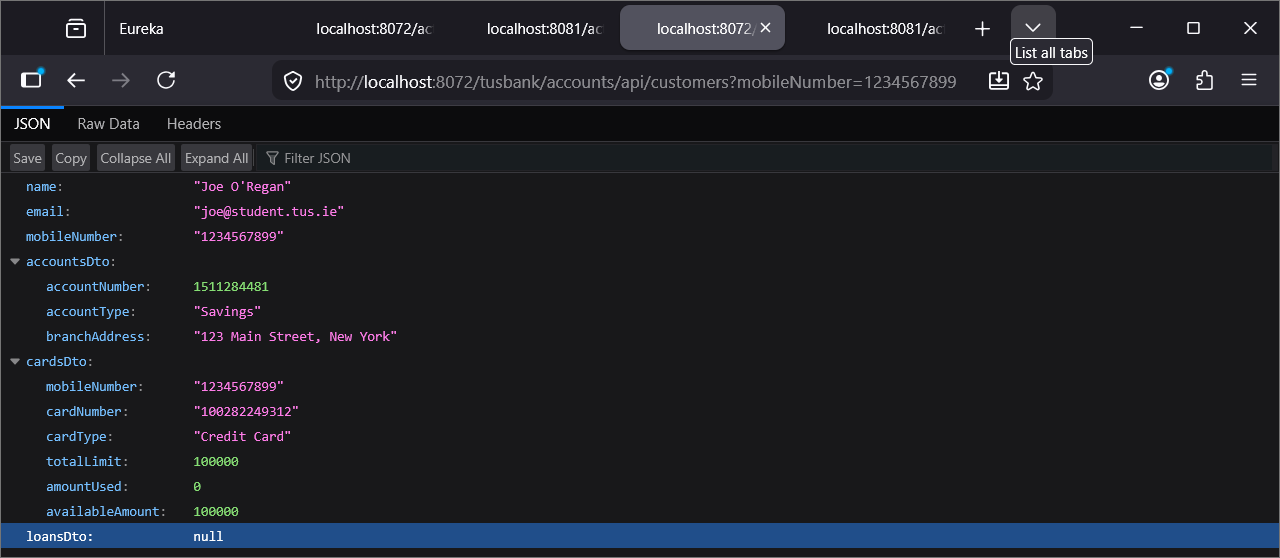Click the name key label

(x=44, y=186)
